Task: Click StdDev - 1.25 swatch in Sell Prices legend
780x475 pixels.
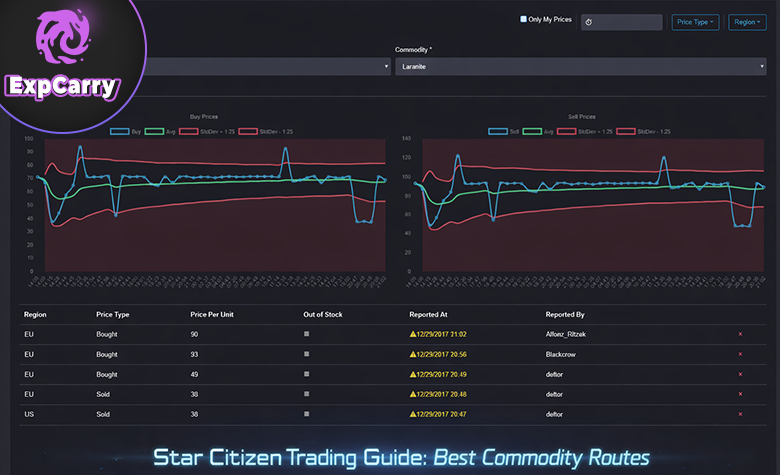Action: 626,131
